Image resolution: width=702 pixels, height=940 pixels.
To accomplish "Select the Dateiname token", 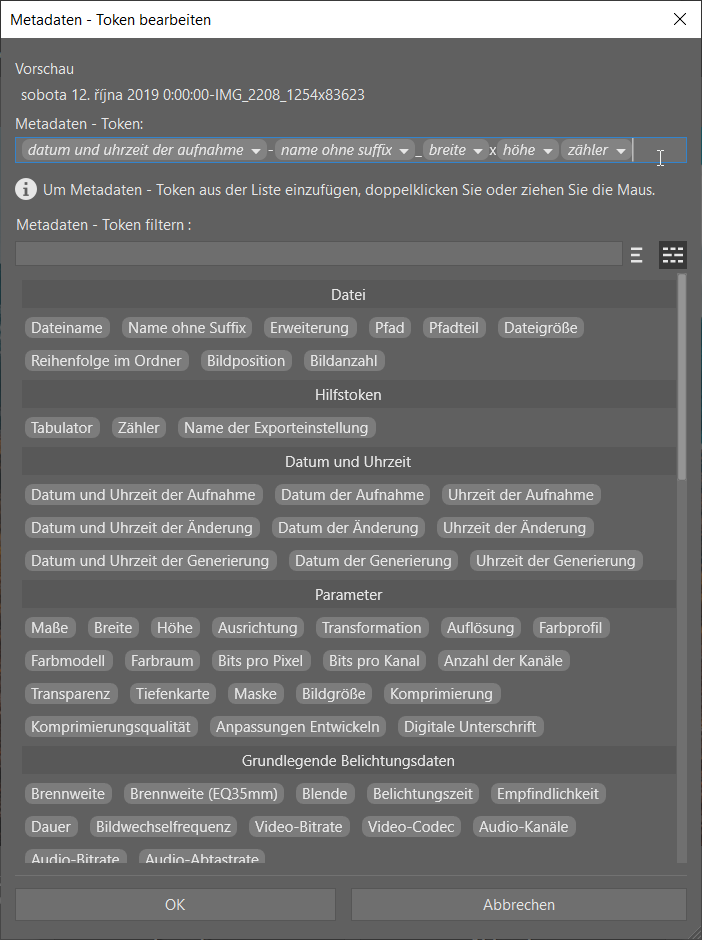I will (x=67, y=327).
